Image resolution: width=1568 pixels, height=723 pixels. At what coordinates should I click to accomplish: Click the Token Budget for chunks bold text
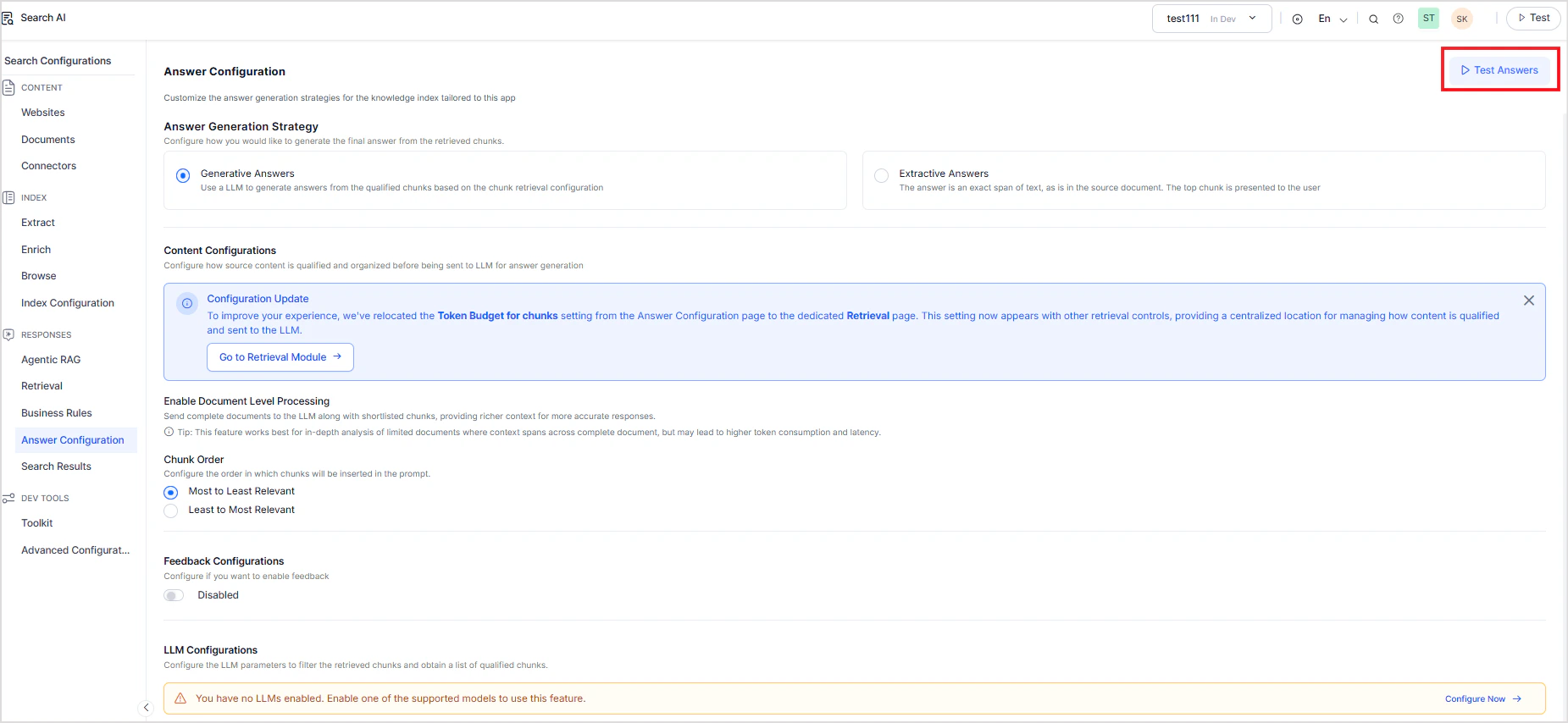point(497,316)
